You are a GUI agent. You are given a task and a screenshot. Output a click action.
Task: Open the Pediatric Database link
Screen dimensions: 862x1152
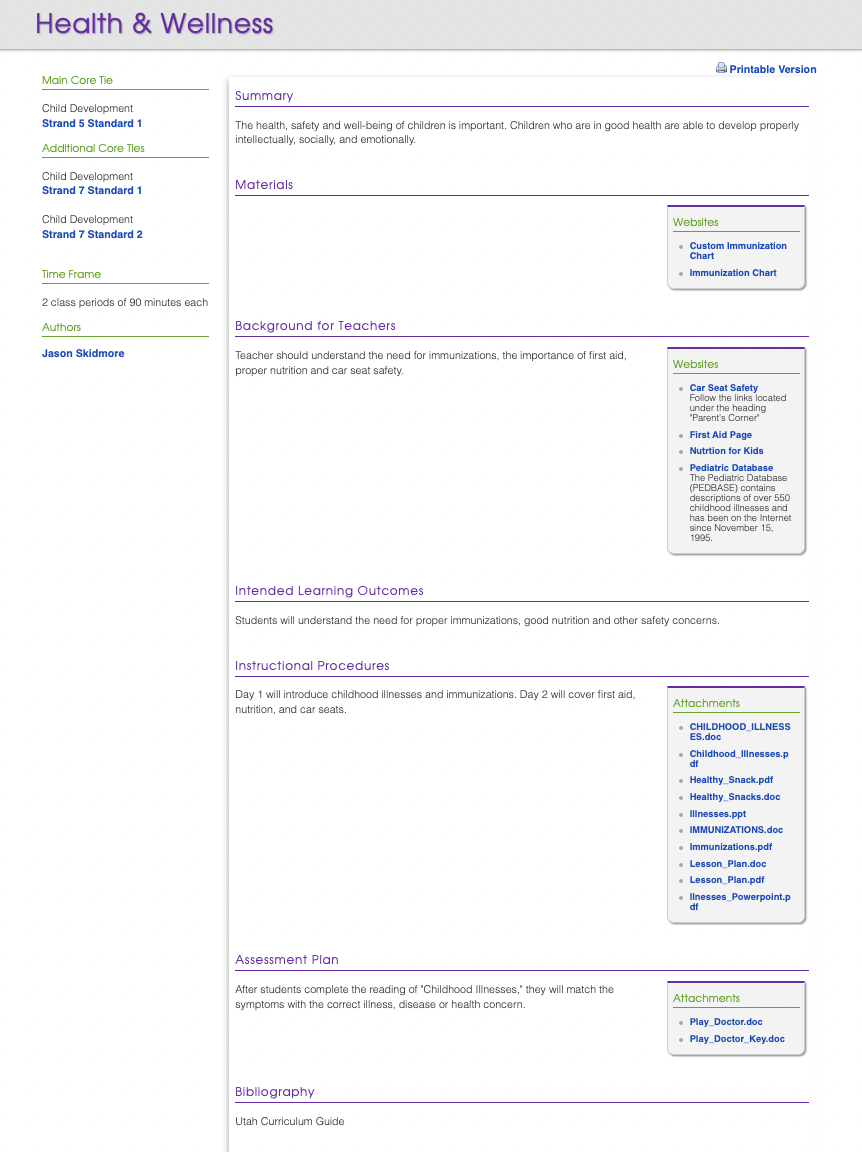pos(731,468)
